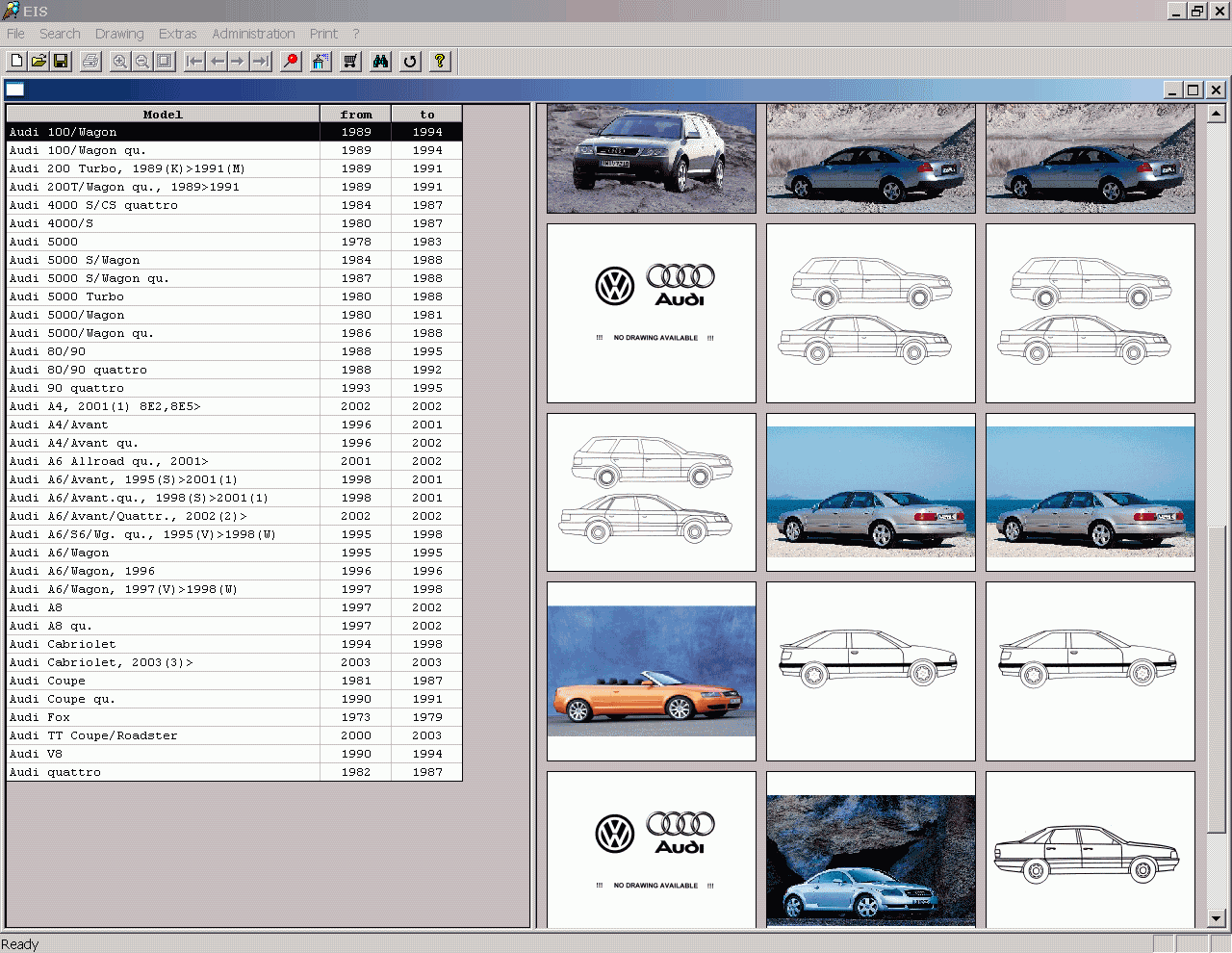Select the Audi A8 qu. row
1232x953 pixels.
click(234, 626)
